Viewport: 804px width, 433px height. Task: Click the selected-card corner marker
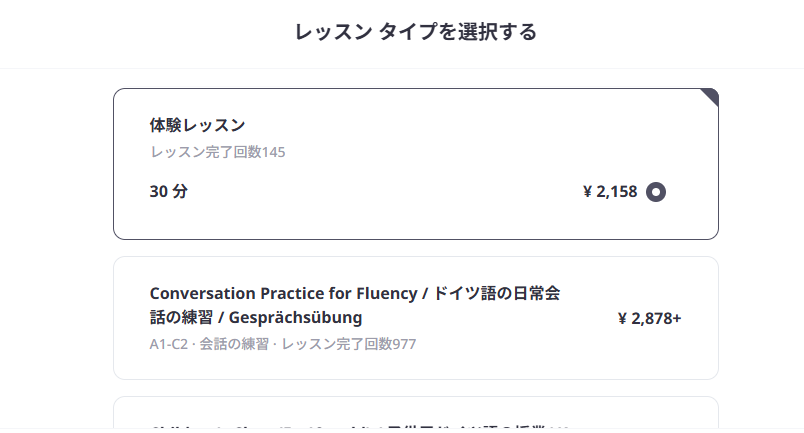pyautogui.click(x=711, y=96)
